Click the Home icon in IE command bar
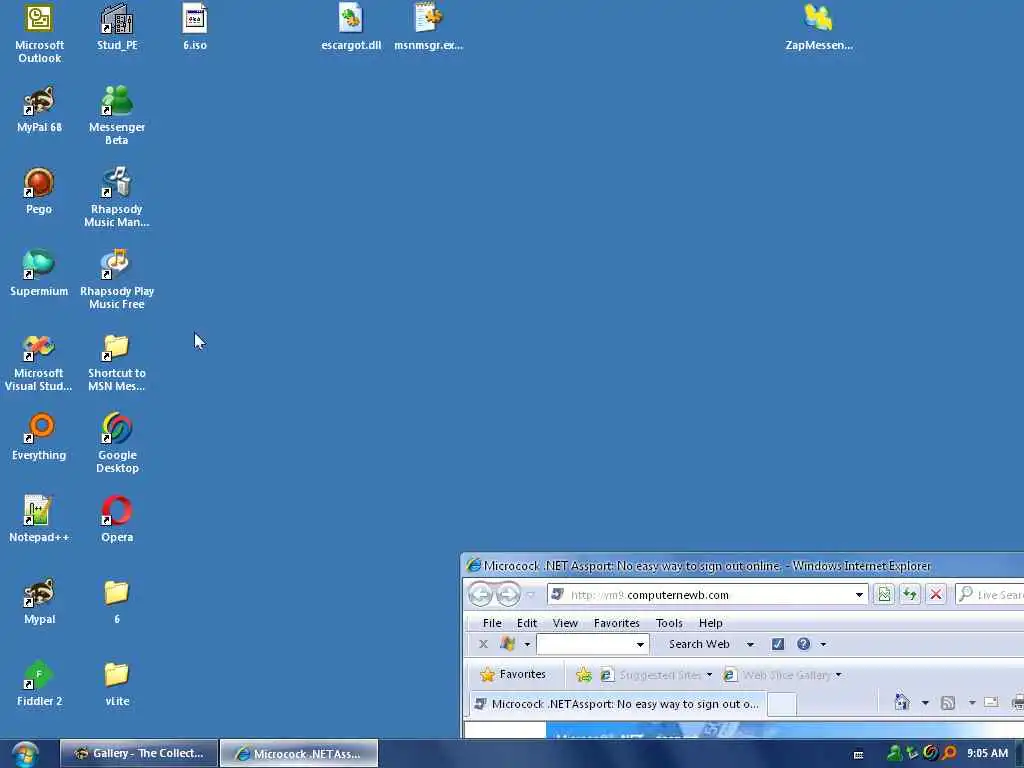 pyautogui.click(x=902, y=703)
